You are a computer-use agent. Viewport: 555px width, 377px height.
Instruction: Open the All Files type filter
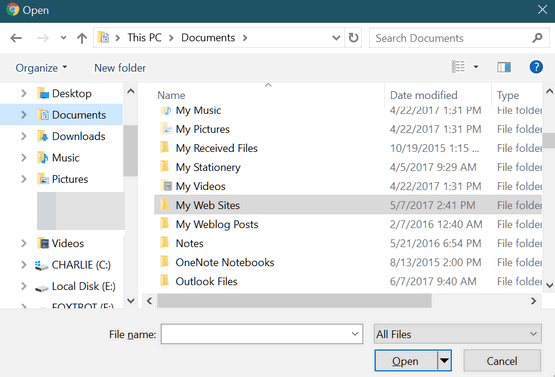pyautogui.click(x=457, y=334)
